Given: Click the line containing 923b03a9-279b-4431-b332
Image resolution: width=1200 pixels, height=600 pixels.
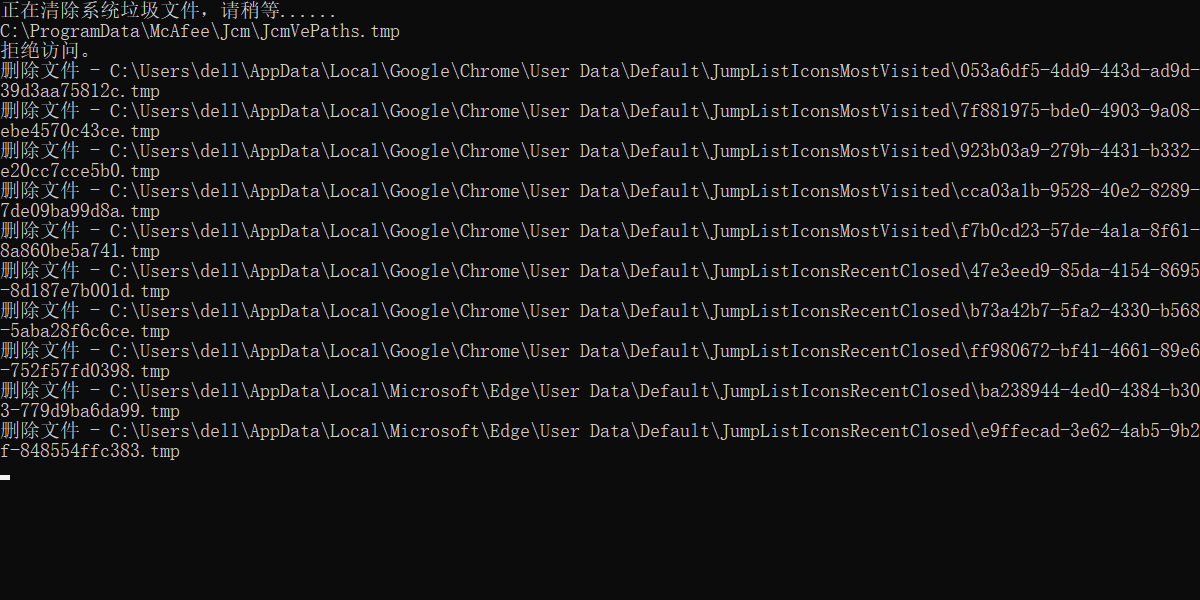Looking at the screenshot, I should pyautogui.click(x=600, y=151).
